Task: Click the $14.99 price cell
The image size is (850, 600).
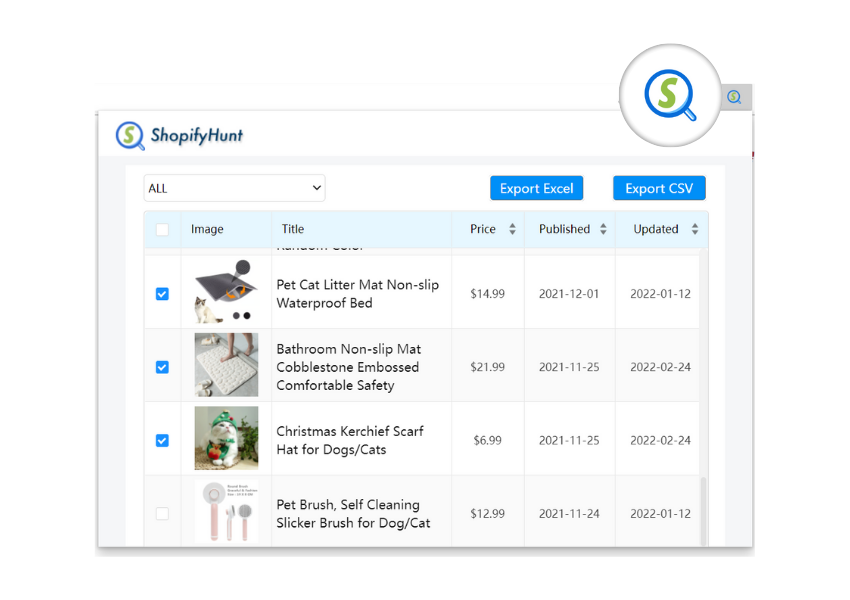Action: click(x=487, y=294)
